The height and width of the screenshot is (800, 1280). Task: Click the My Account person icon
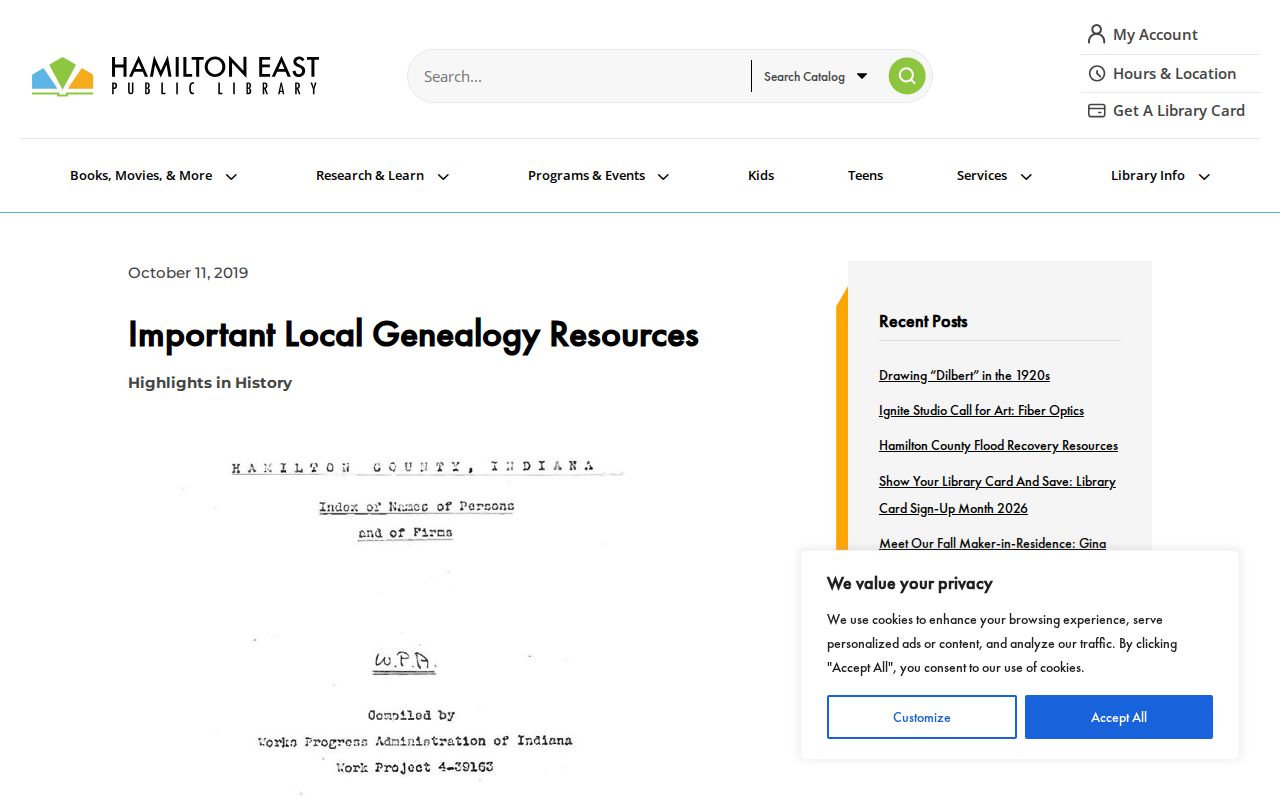pos(1097,34)
